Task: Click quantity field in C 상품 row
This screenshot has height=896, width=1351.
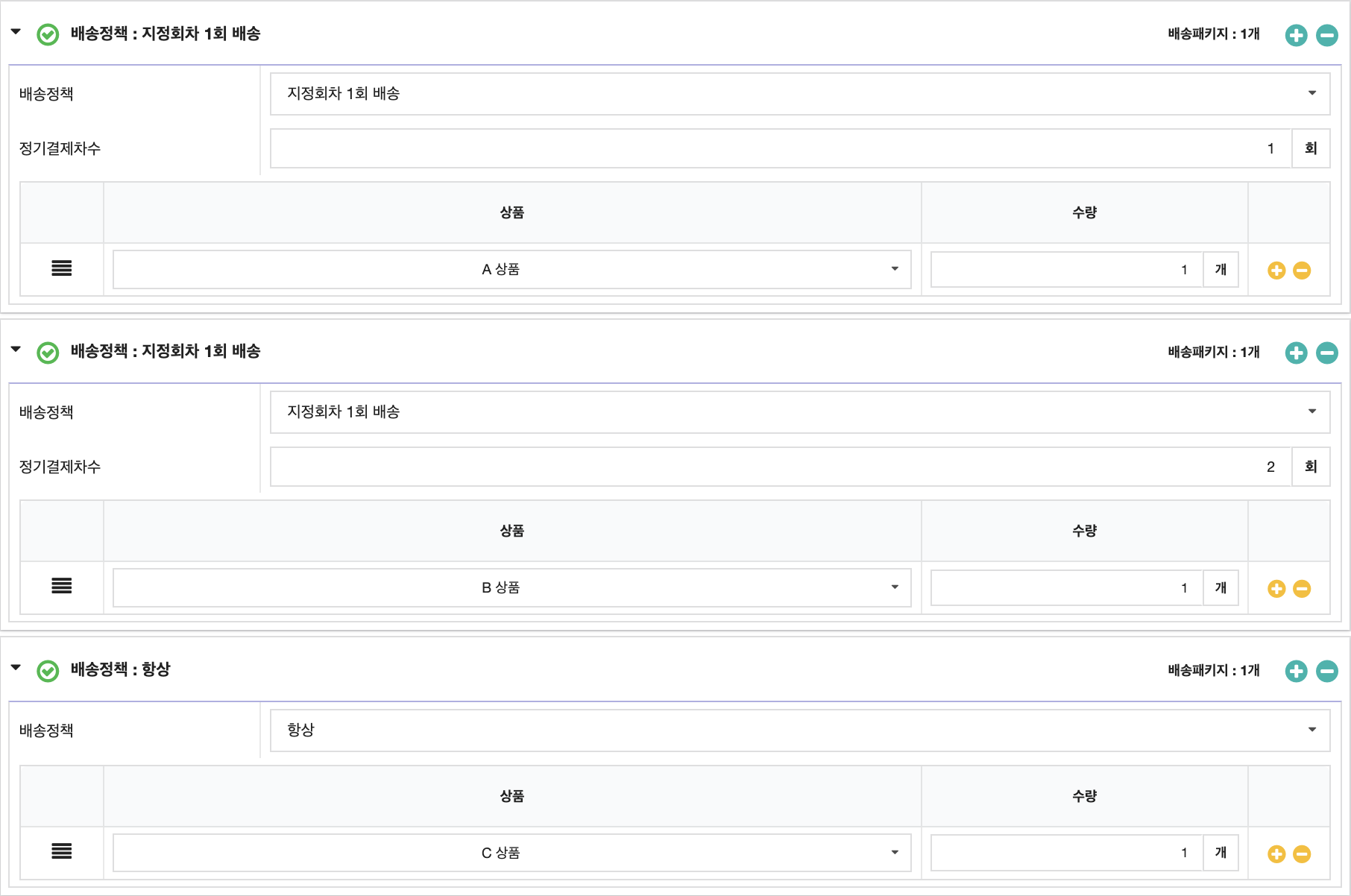Action: pos(1066,853)
